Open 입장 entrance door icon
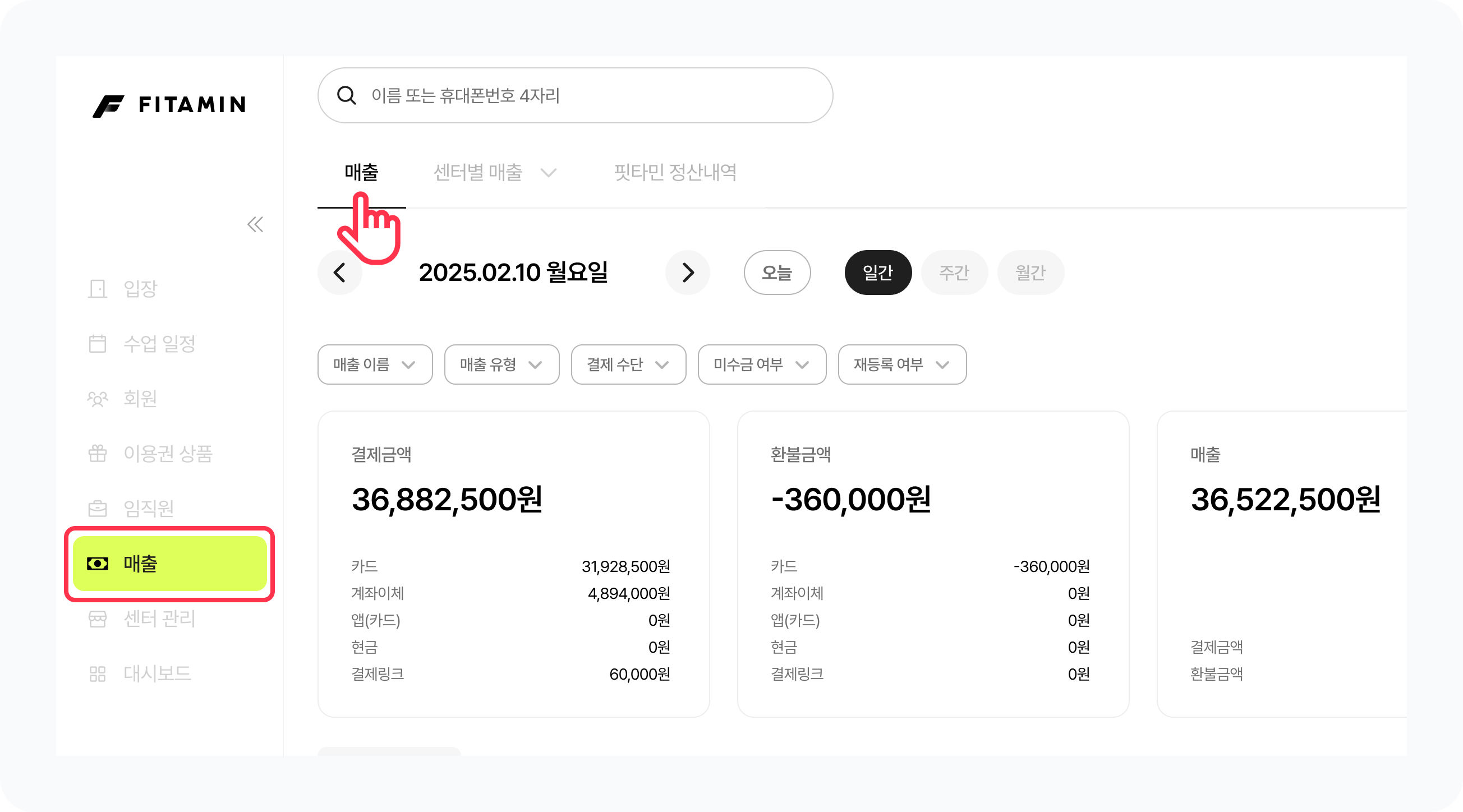This screenshot has width=1463, height=812. [x=98, y=288]
